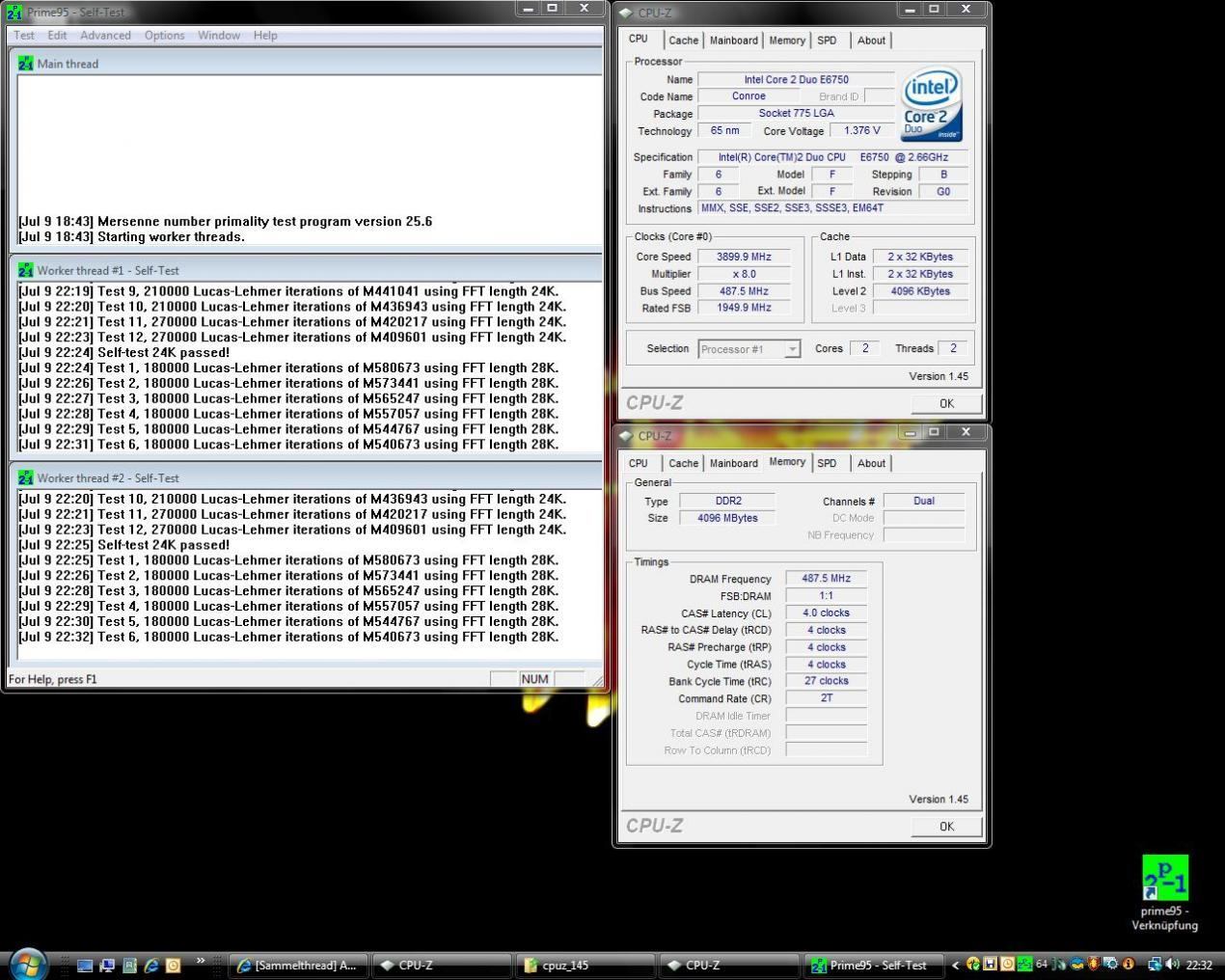Open the Processor #1 selection dropdown
Viewport: 1225px width, 980px height.
pos(749,349)
